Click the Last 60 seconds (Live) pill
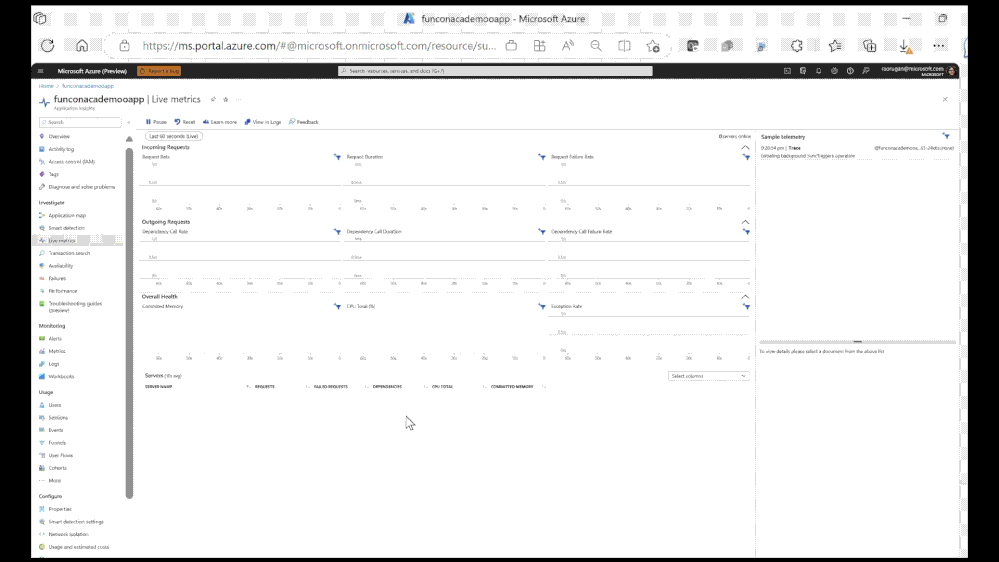Screen dimensions: 999x562 pyautogui.click(x=174, y=136)
